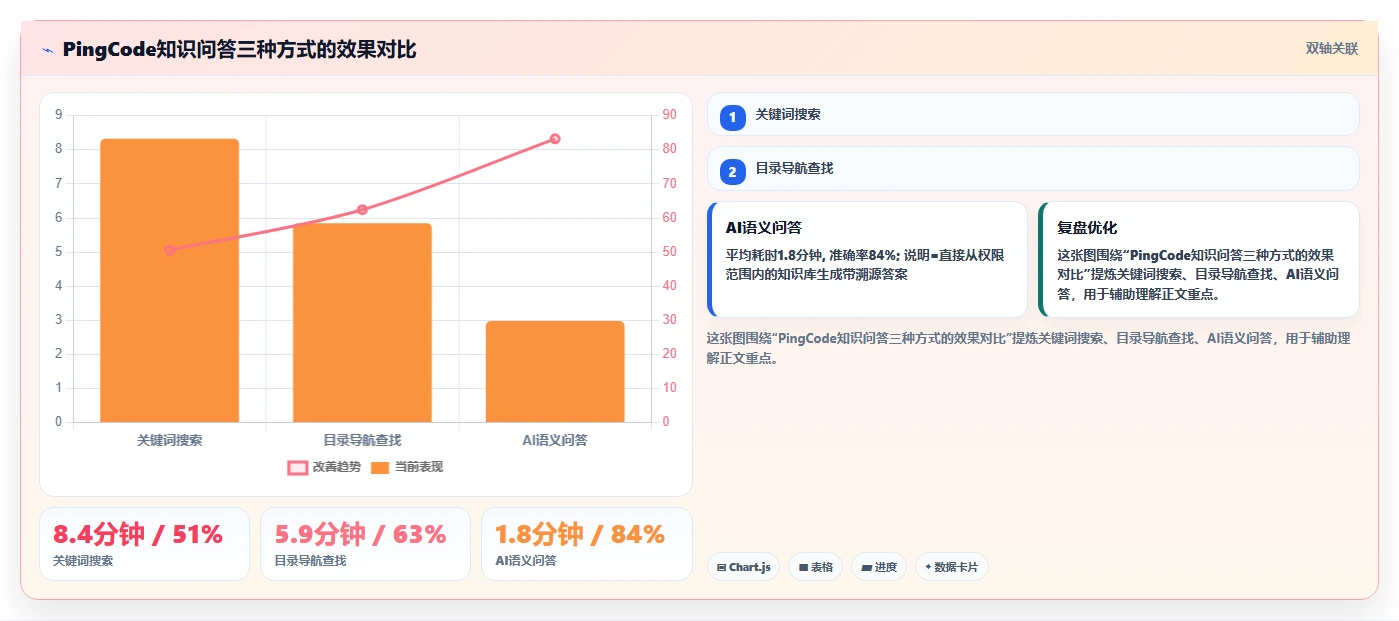The width and height of the screenshot is (1399, 621).
Task: Click the blue number 2 badge
Action: click(732, 173)
